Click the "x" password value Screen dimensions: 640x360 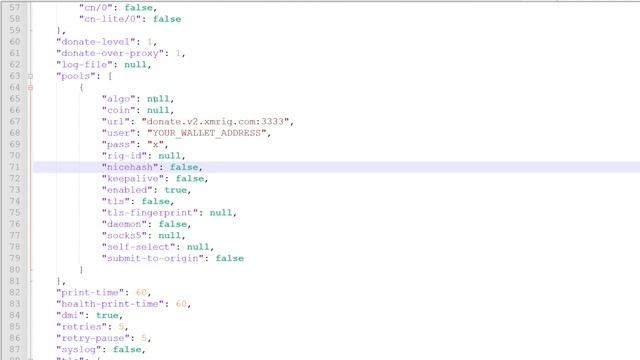click(x=156, y=144)
